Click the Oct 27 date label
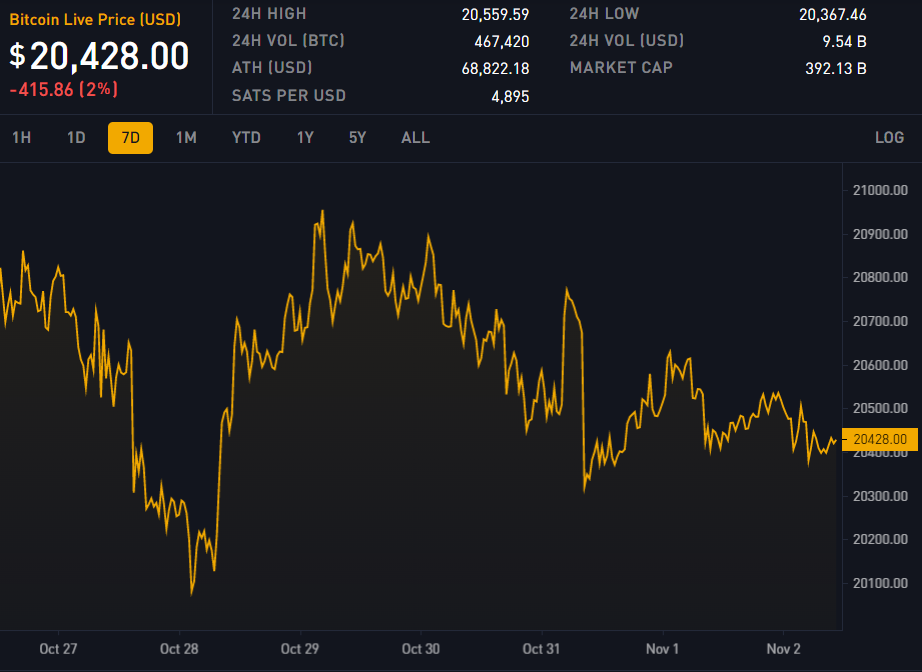Screen dimensions: 922x672 [x=58, y=649]
